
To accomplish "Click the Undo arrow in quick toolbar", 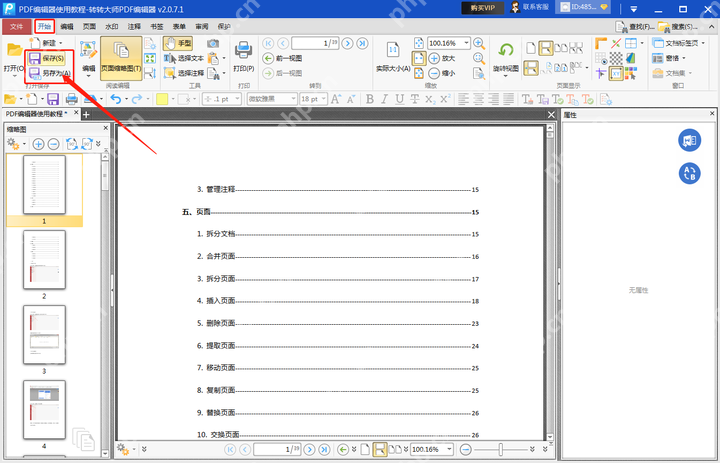I will click(116, 99).
